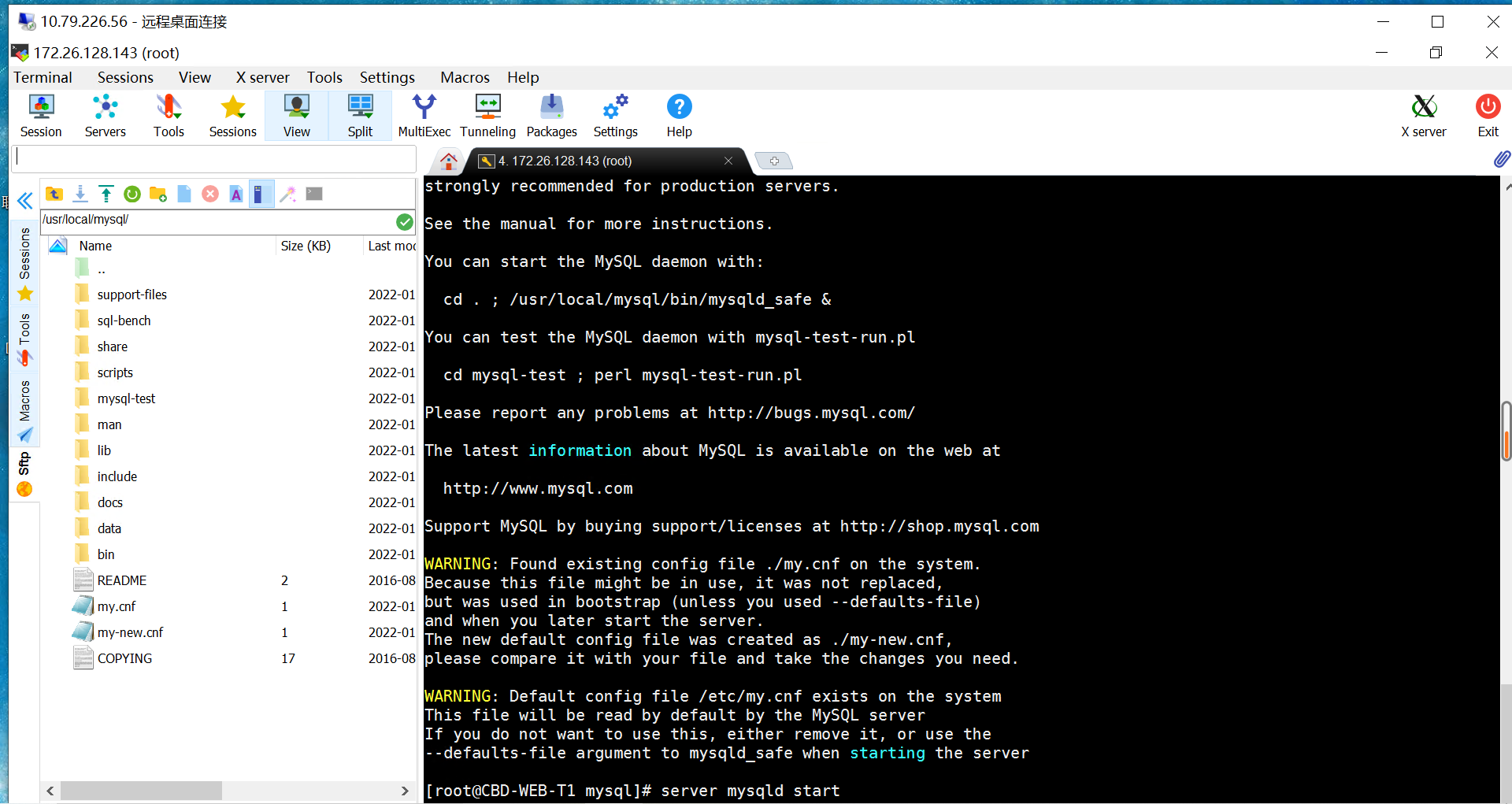Open the Settings menu
Viewport: 1512px width, 804px height.
pyautogui.click(x=387, y=77)
